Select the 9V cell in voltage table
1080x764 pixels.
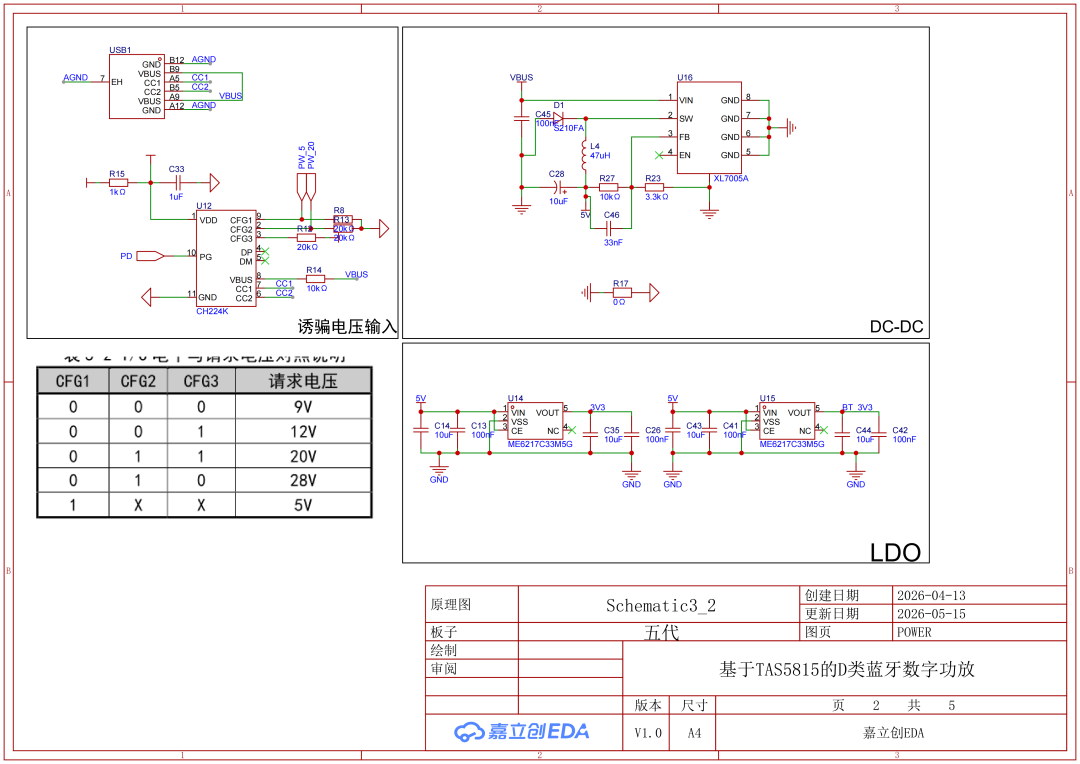[x=303, y=407]
